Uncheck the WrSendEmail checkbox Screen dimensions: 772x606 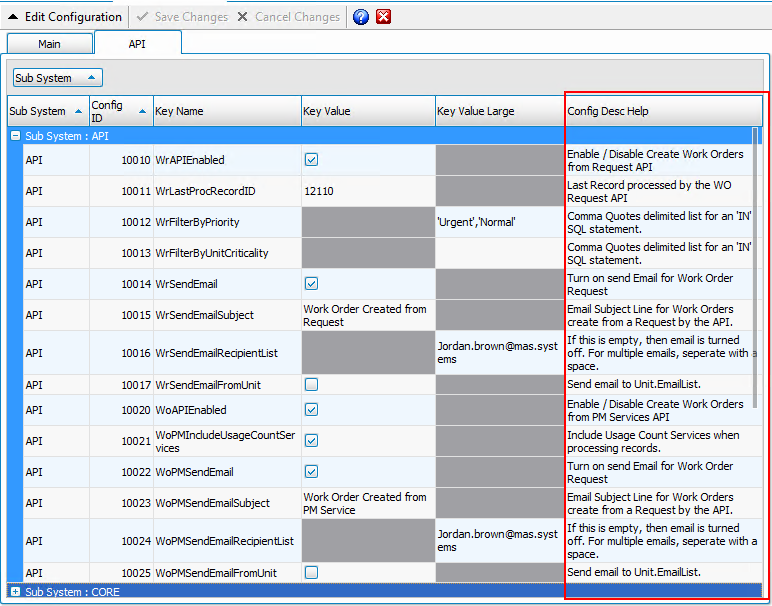311,284
